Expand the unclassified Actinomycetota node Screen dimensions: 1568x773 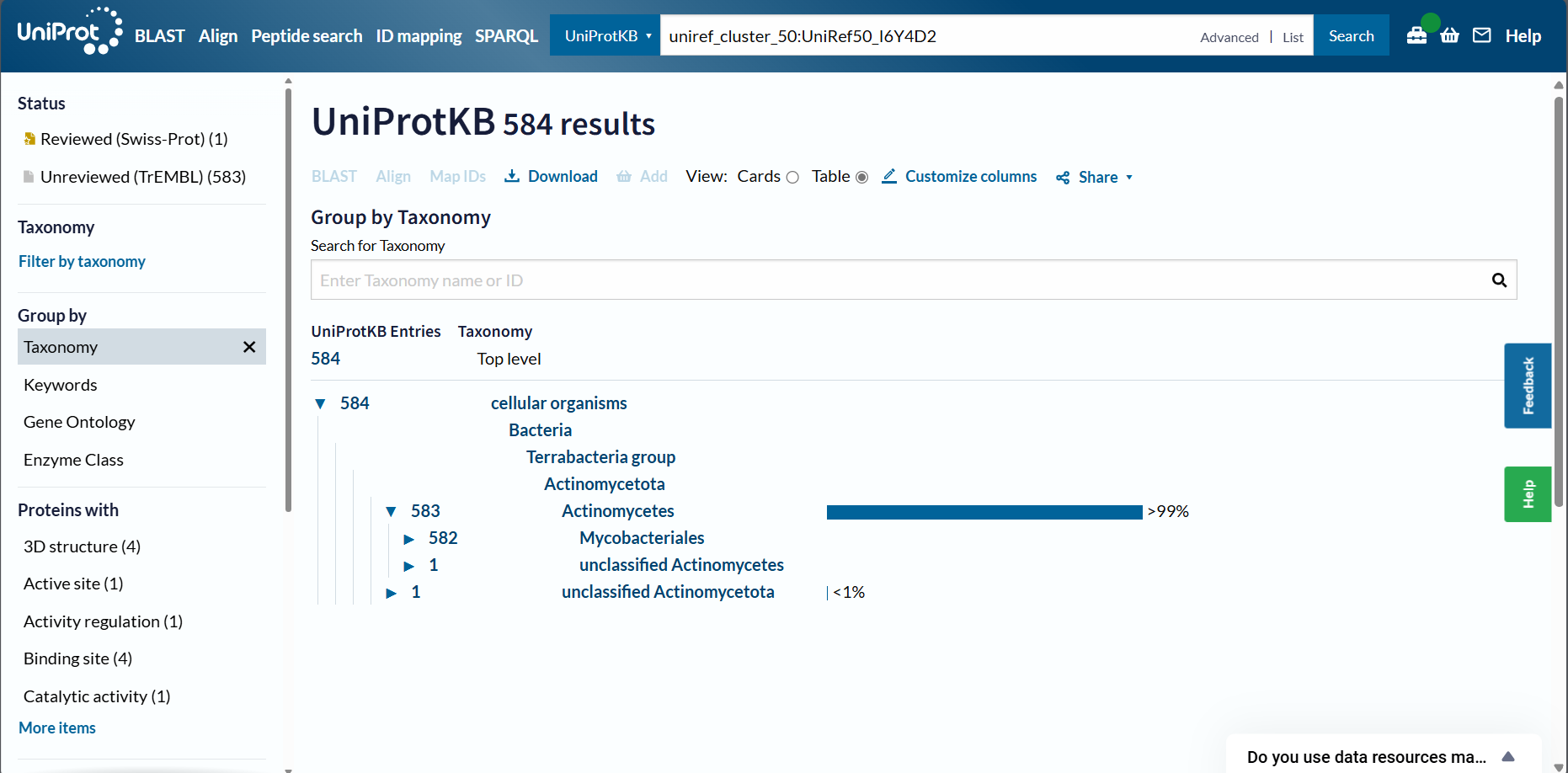[391, 593]
